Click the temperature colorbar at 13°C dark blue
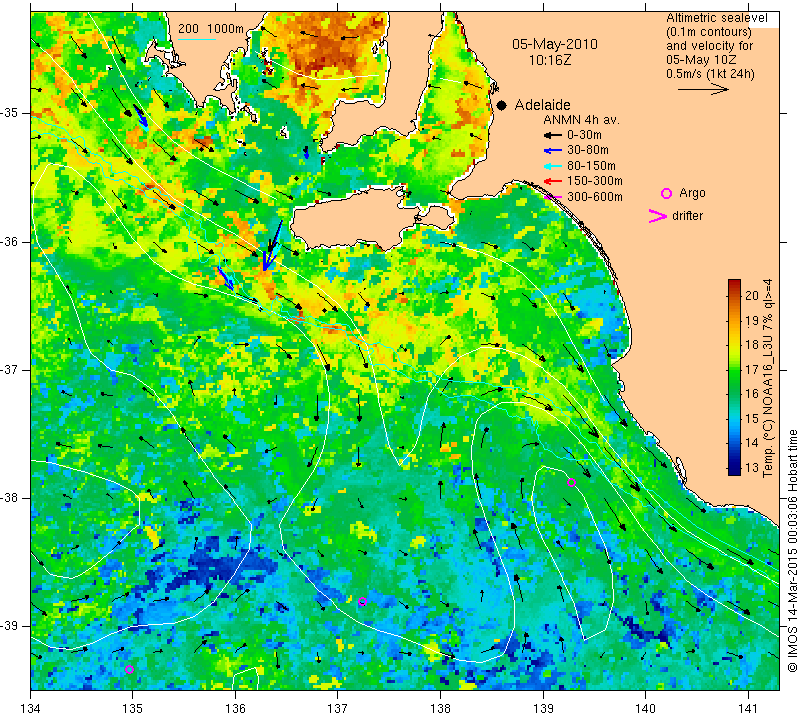Image resolution: width=800 pixels, height=720 pixels. coord(734,467)
